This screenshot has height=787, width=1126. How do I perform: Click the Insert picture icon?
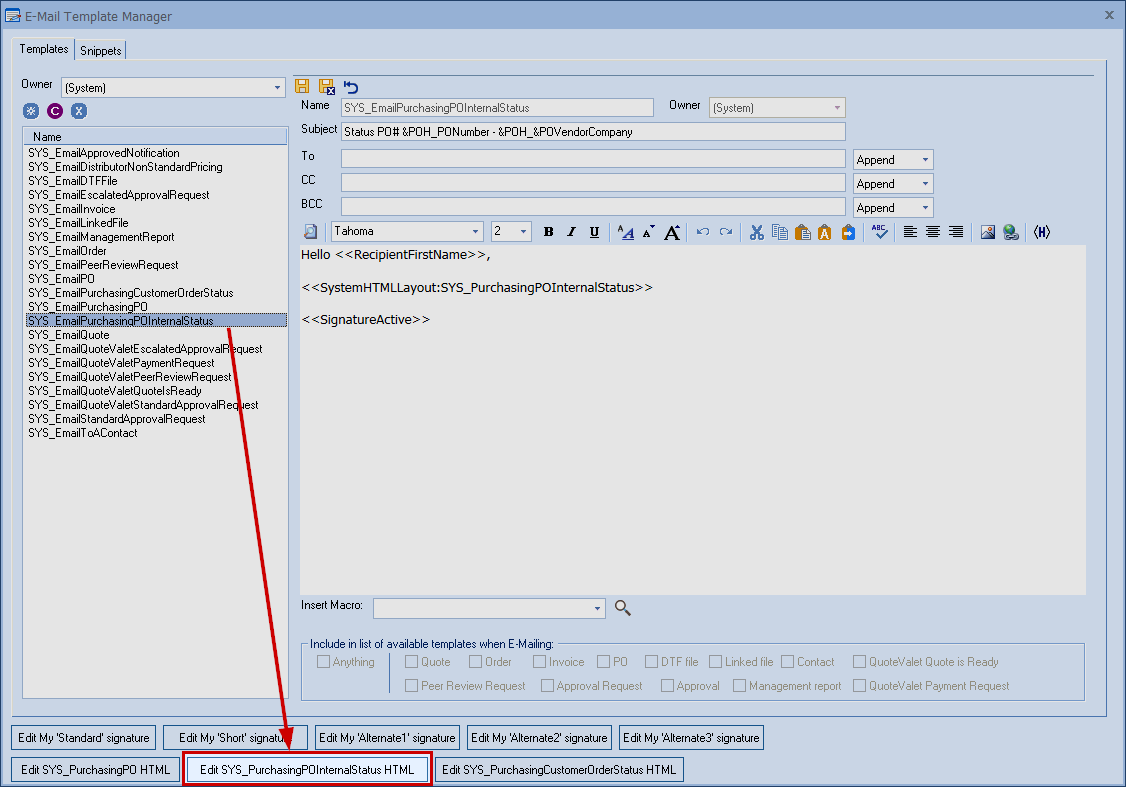[x=988, y=232]
